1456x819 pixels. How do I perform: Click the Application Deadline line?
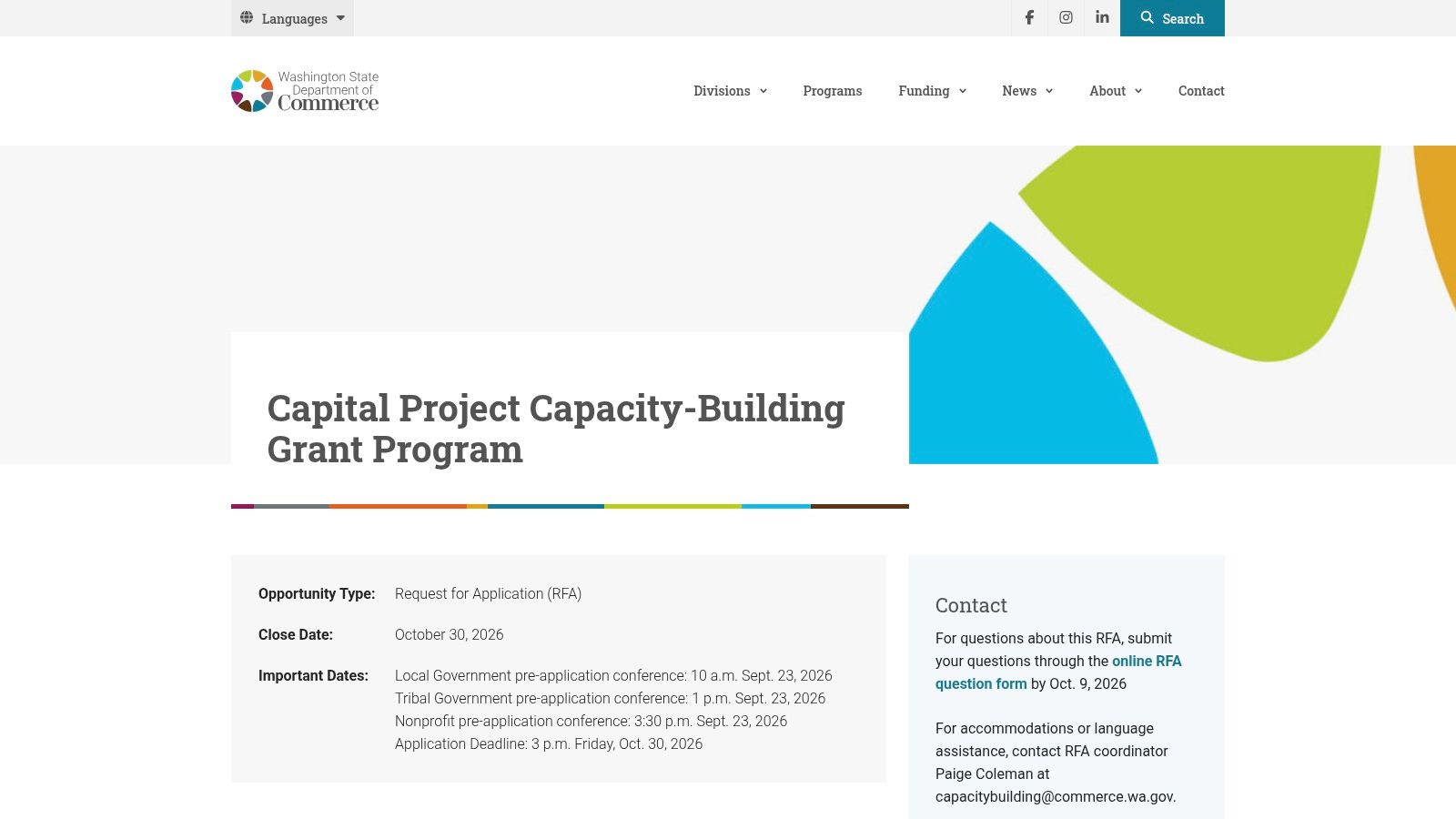549,743
